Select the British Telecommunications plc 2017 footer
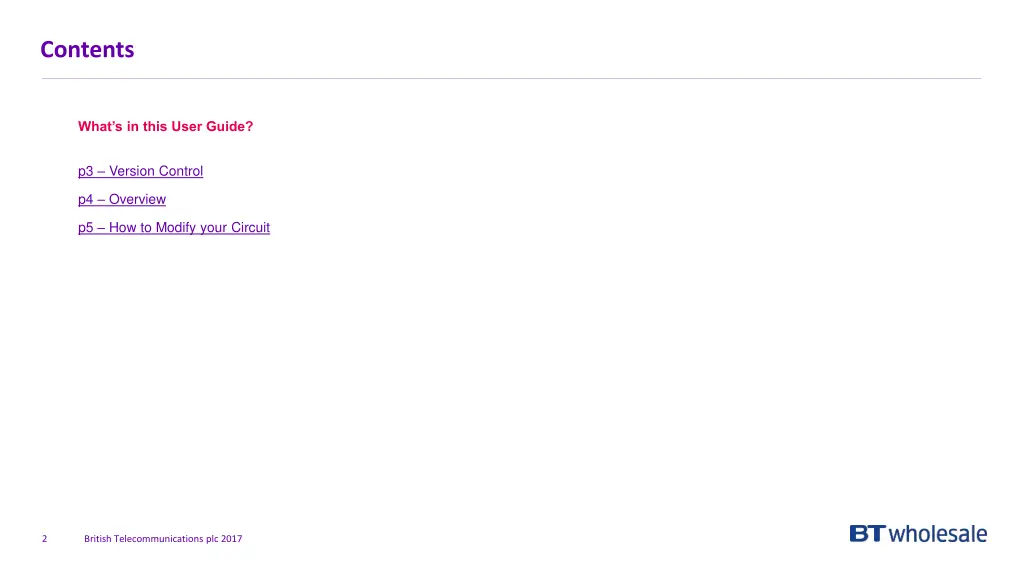Image resolution: width=1024 pixels, height=572 pixels. pyautogui.click(x=163, y=539)
